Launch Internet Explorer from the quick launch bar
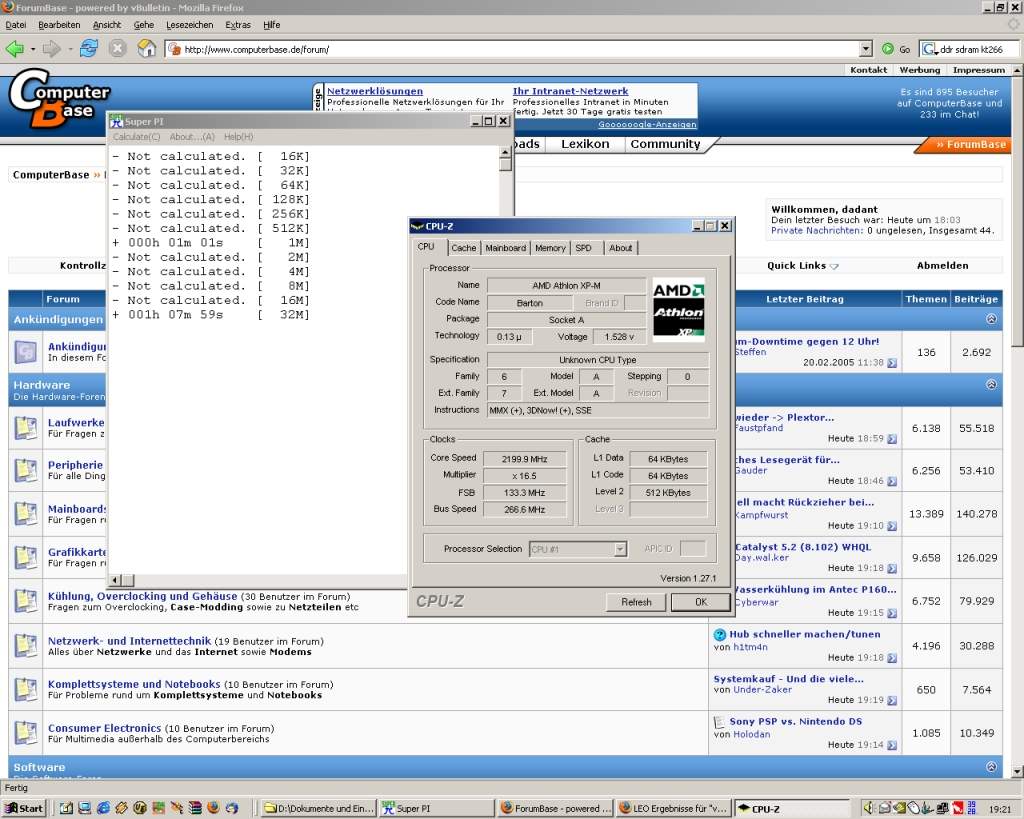Screen dimensions: 1024x819 point(103,808)
